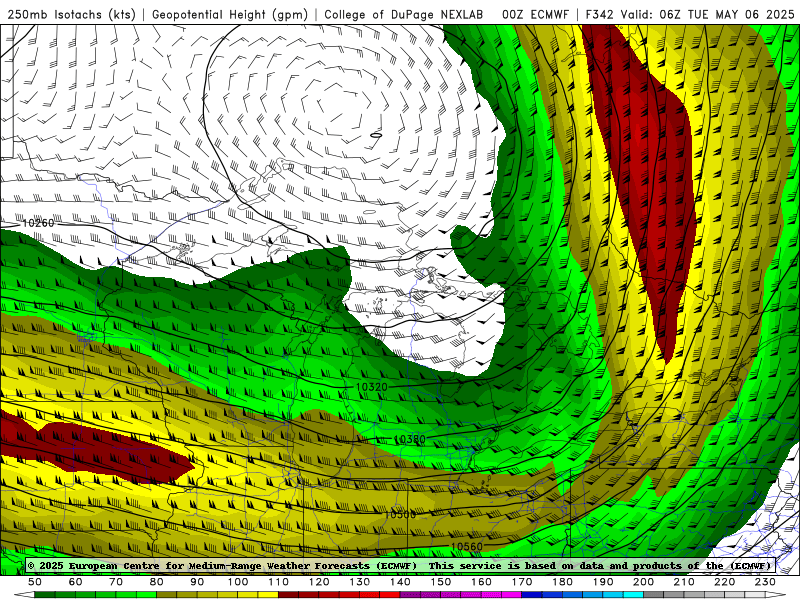Click the 80 value on the color scale
This screenshot has width=800, height=600.
(x=156, y=582)
